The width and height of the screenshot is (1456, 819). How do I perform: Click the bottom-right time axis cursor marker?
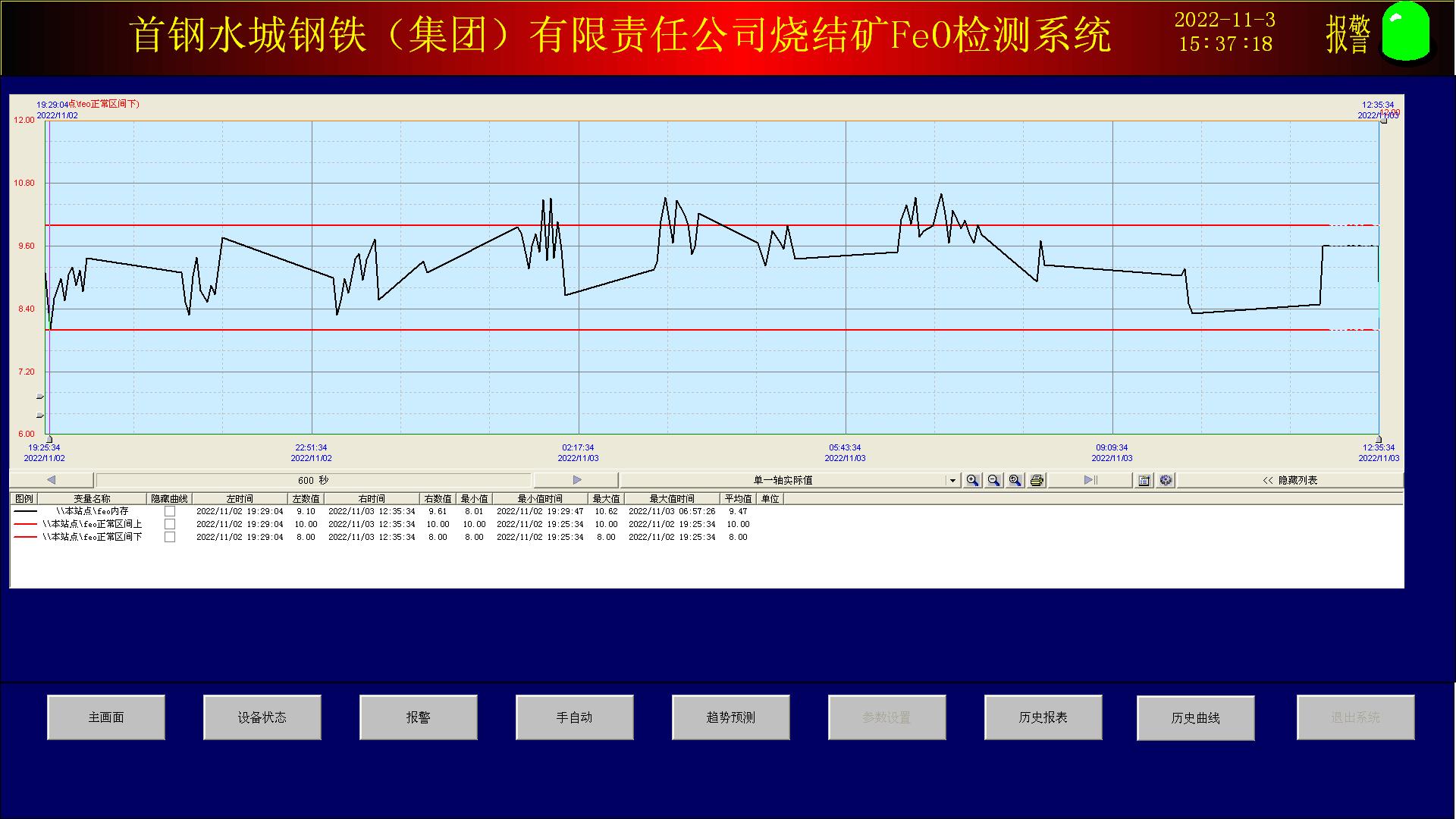(1379, 439)
